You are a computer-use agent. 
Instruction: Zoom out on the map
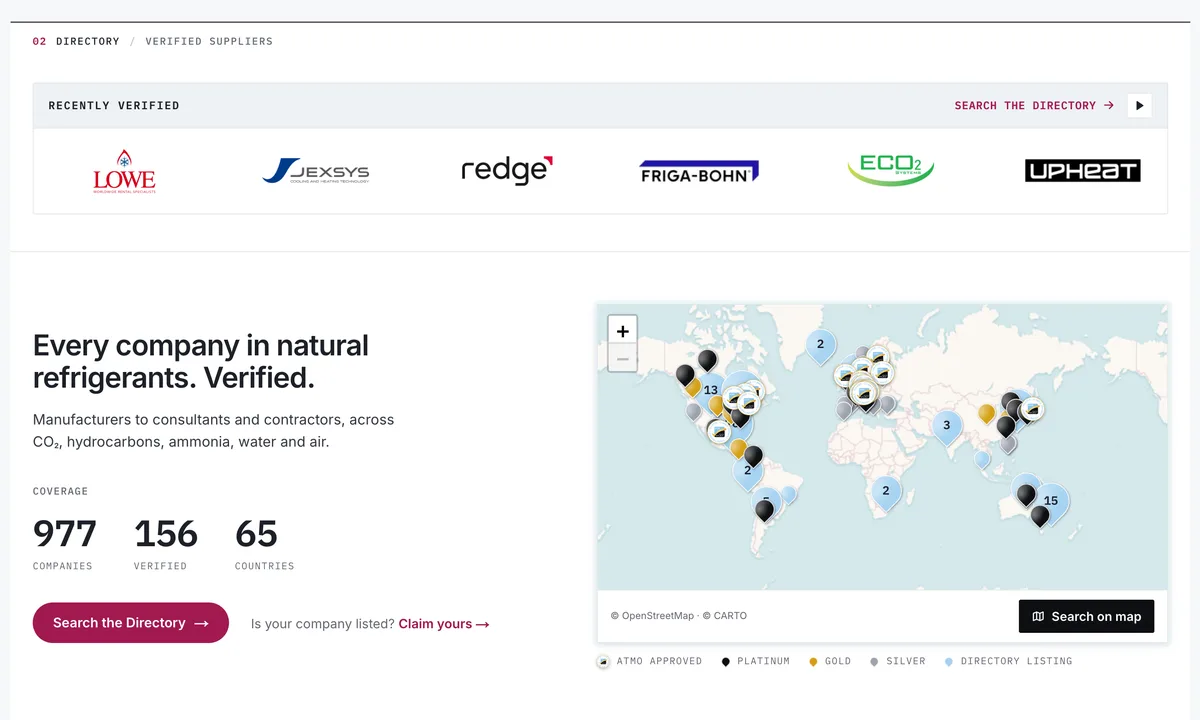tap(623, 359)
